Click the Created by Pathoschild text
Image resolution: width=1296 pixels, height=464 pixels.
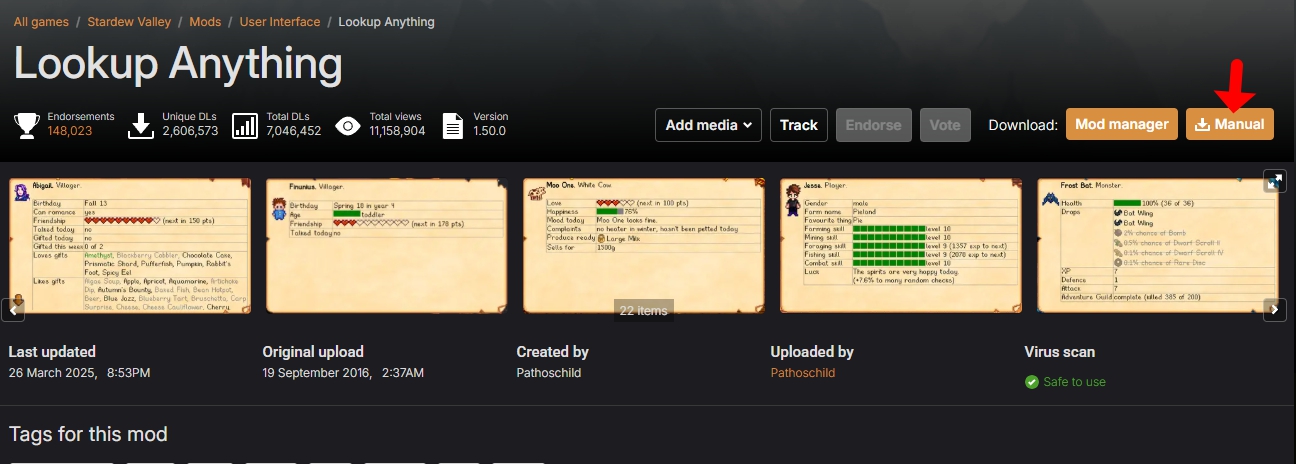(x=548, y=373)
